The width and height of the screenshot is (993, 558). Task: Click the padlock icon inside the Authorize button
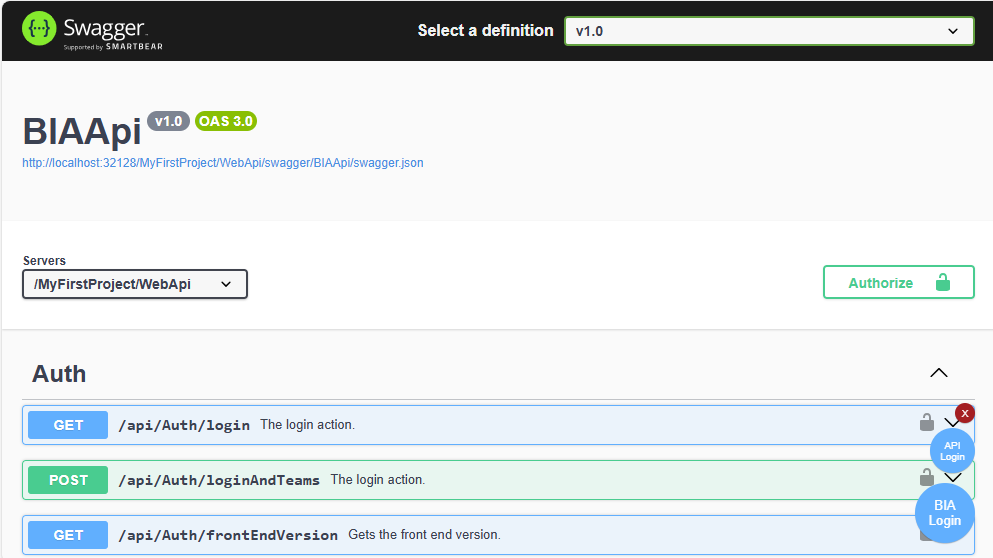(942, 283)
